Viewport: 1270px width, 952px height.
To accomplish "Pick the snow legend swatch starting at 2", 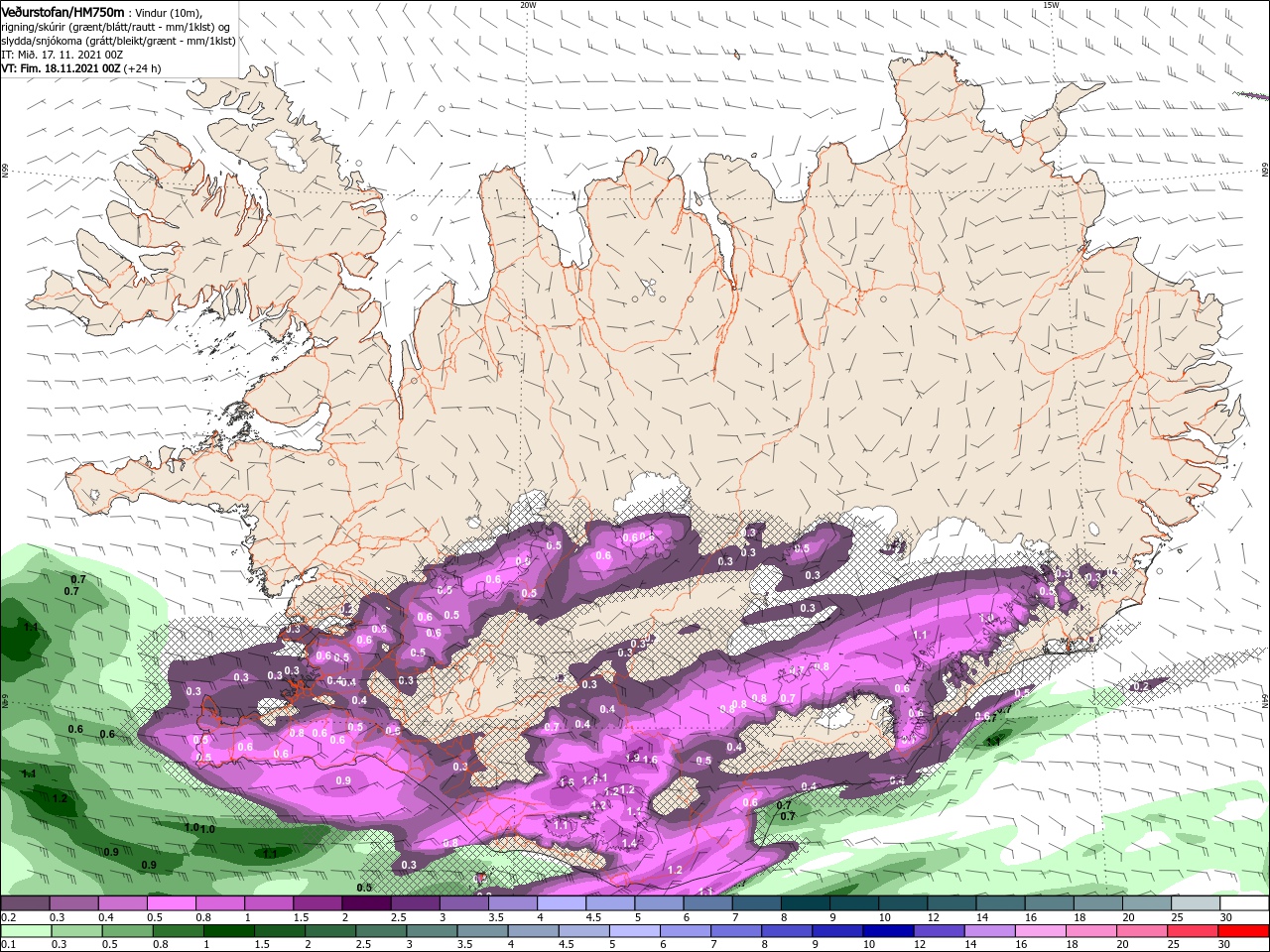I will tap(366, 903).
